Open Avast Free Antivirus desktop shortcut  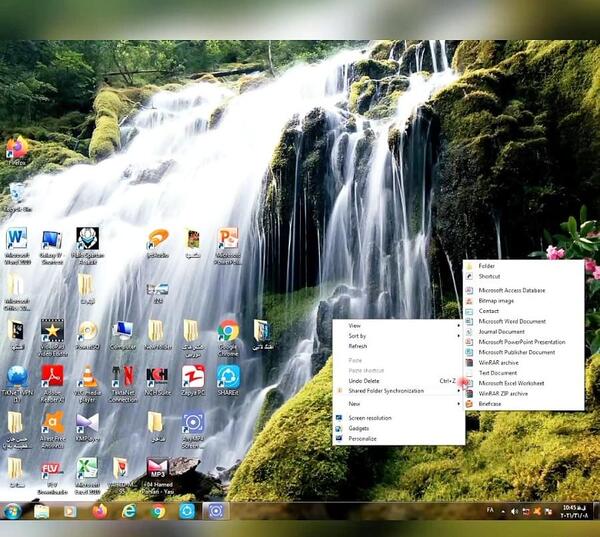(x=52, y=429)
